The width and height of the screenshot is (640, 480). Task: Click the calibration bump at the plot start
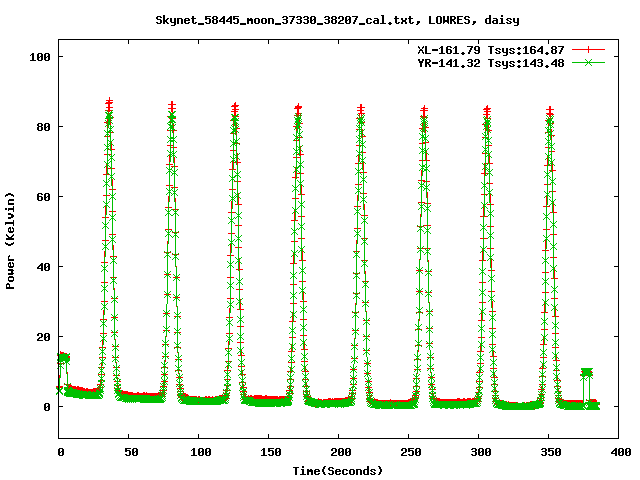[x=63, y=358]
